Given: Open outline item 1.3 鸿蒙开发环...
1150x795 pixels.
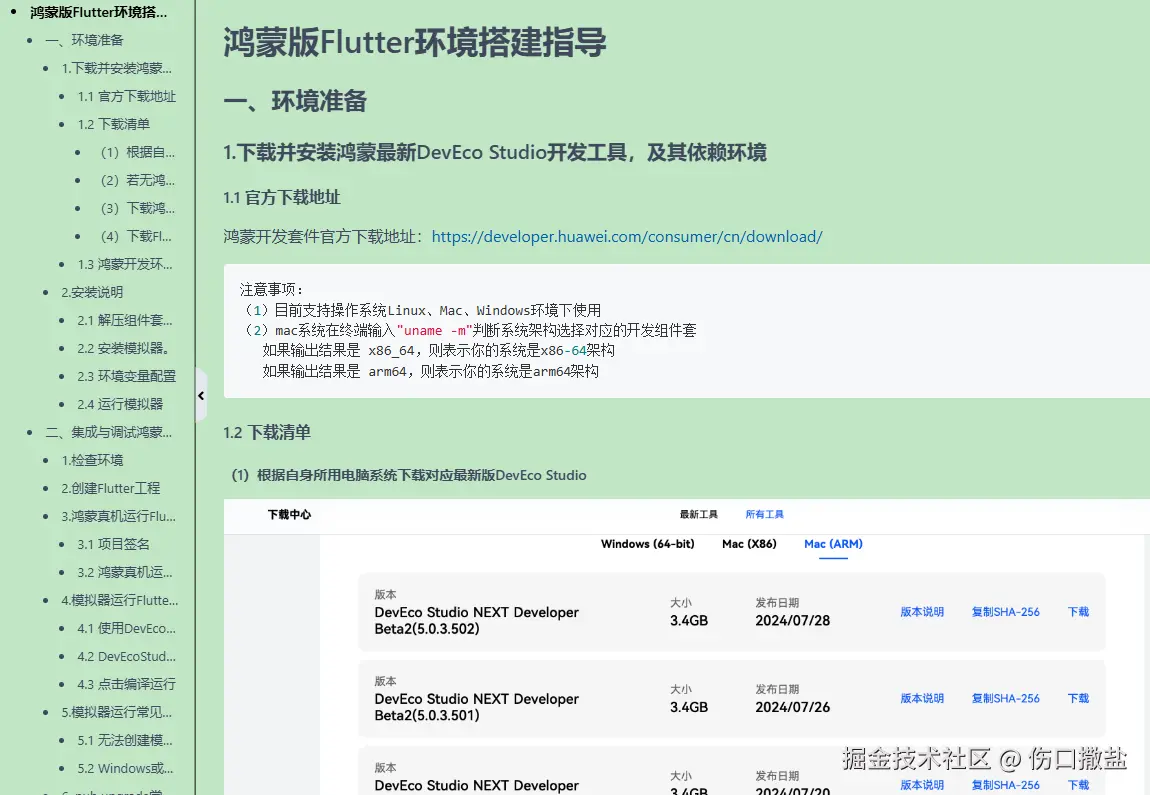Looking at the screenshot, I should coord(125,264).
